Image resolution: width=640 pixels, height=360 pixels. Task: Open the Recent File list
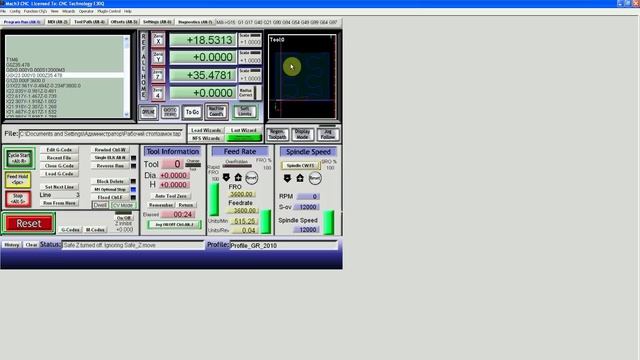click(x=59, y=158)
